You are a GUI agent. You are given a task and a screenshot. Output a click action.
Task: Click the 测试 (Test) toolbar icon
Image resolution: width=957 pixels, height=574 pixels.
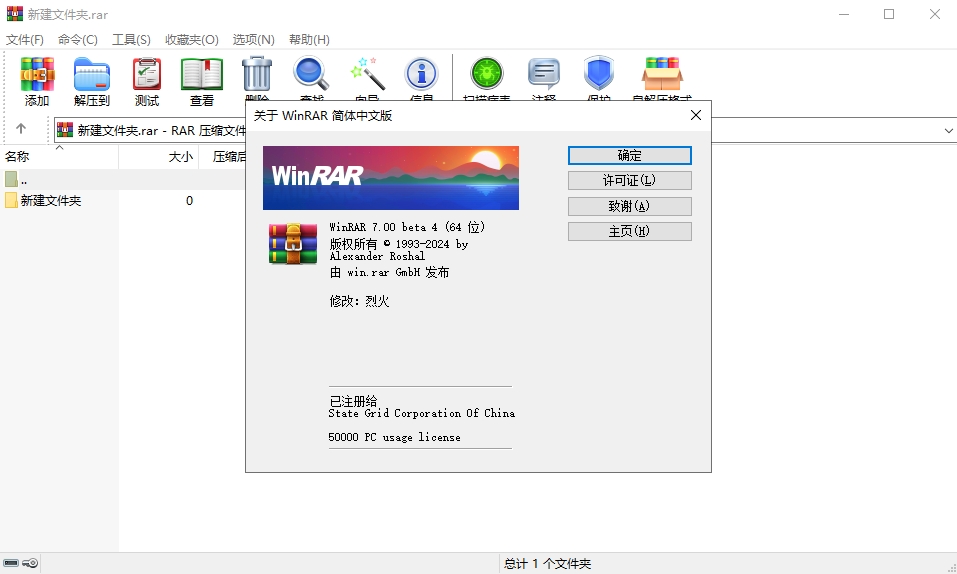[147, 75]
